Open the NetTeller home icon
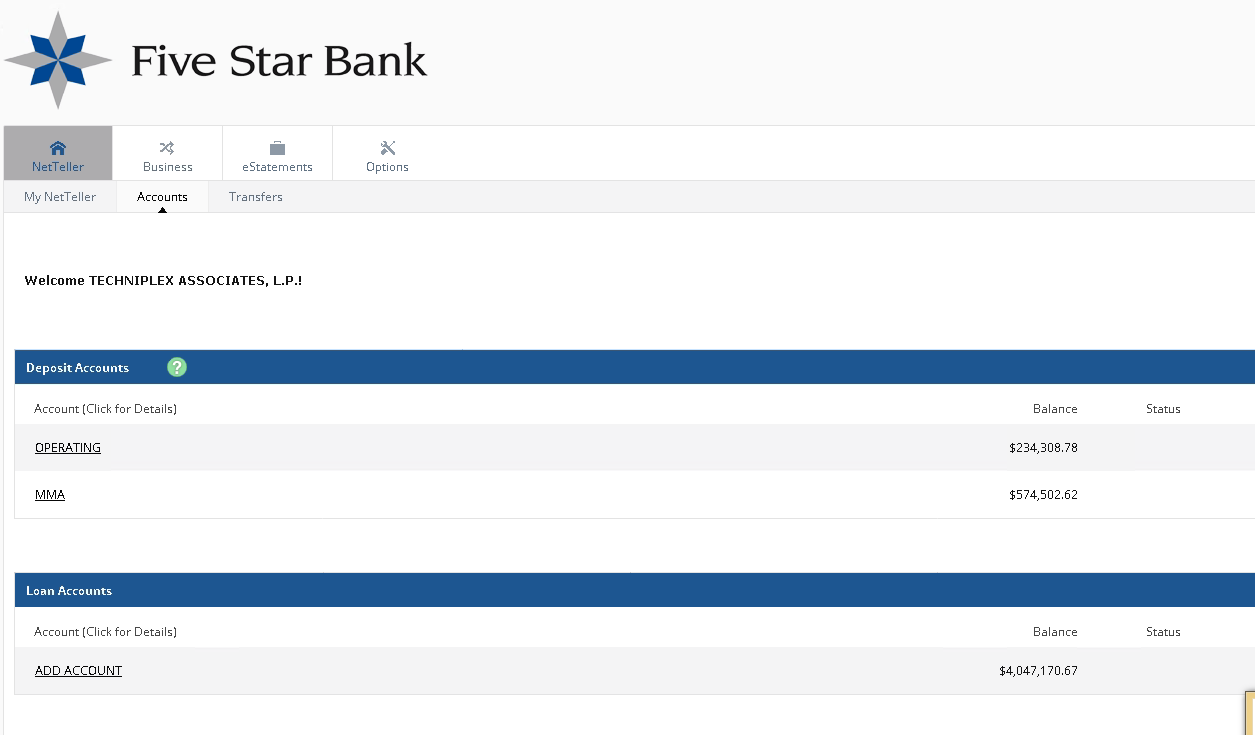 pyautogui.click(x=58, y=148)
